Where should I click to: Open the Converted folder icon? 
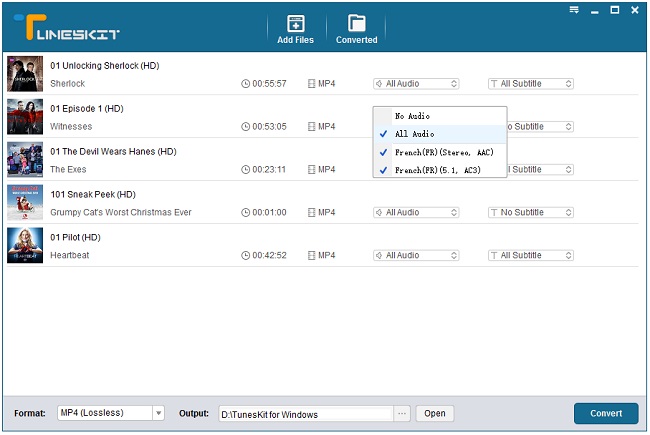(356, 23)
